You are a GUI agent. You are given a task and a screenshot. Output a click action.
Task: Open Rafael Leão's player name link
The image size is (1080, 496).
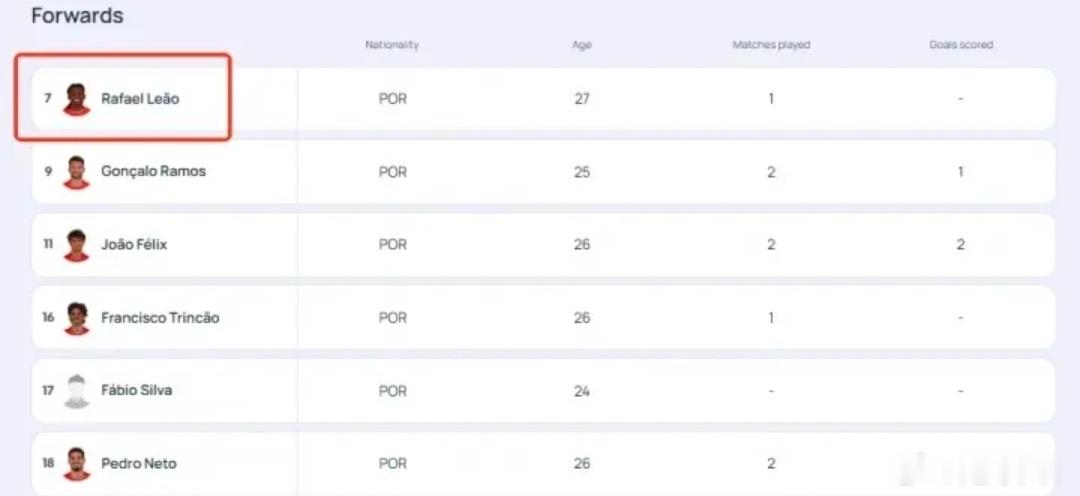(x=141, y=99)
